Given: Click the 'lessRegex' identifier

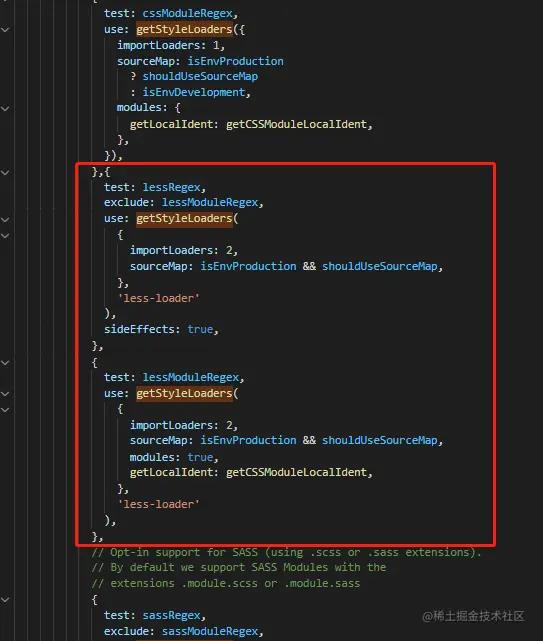Looking at the screenshot, I should click(x=171, y=187).
